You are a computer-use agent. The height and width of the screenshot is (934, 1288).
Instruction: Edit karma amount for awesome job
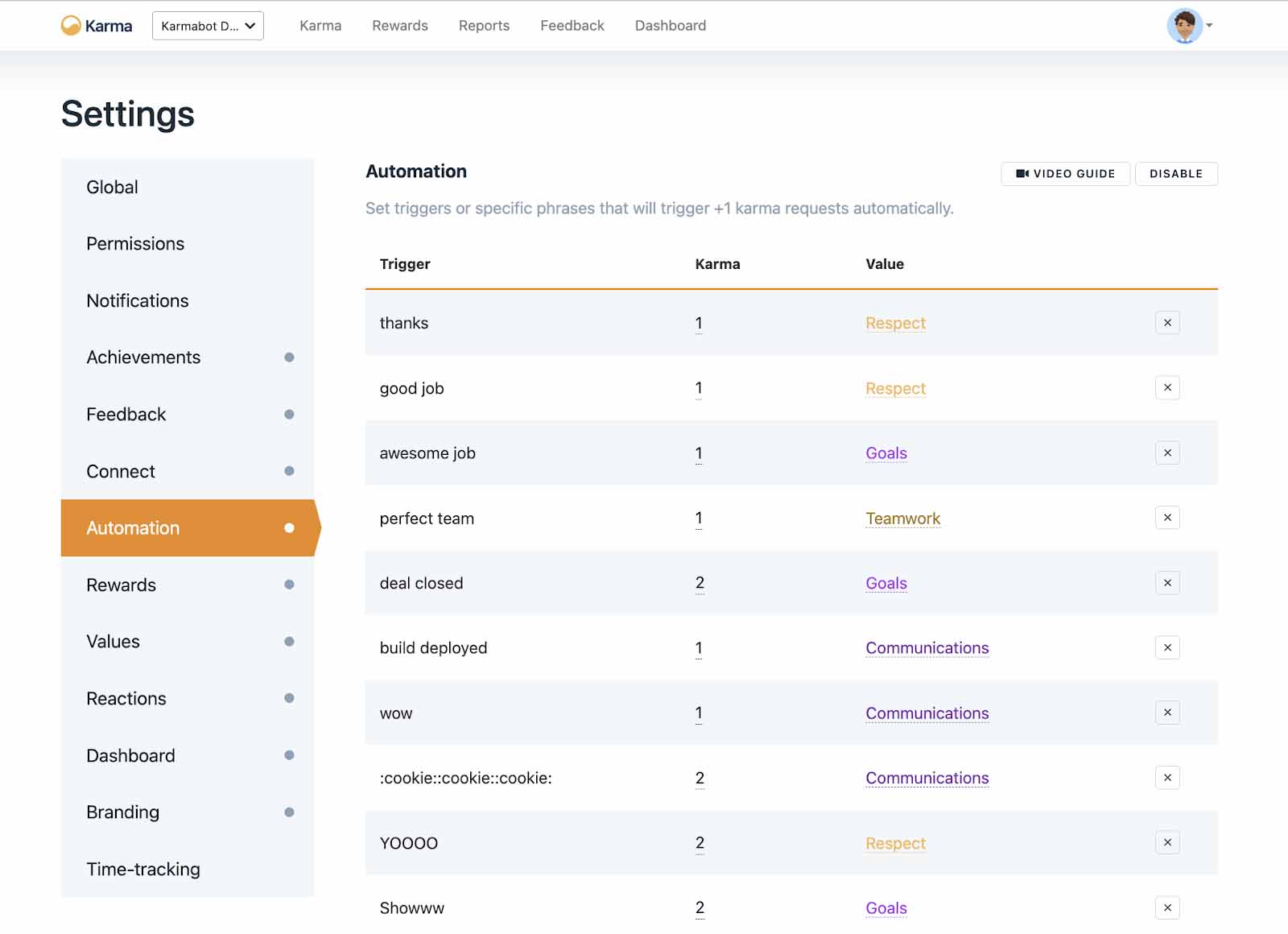[x=699, y=453]
